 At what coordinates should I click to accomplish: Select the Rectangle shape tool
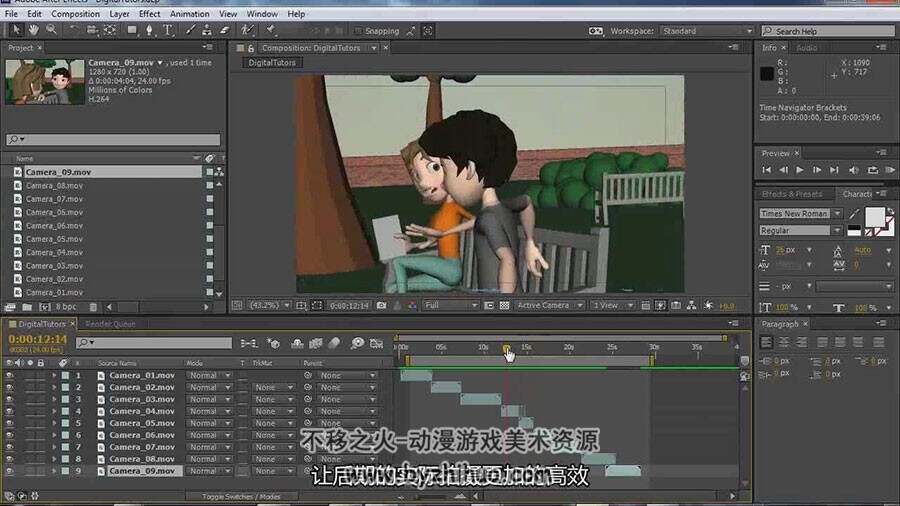[x=132, y=30]
